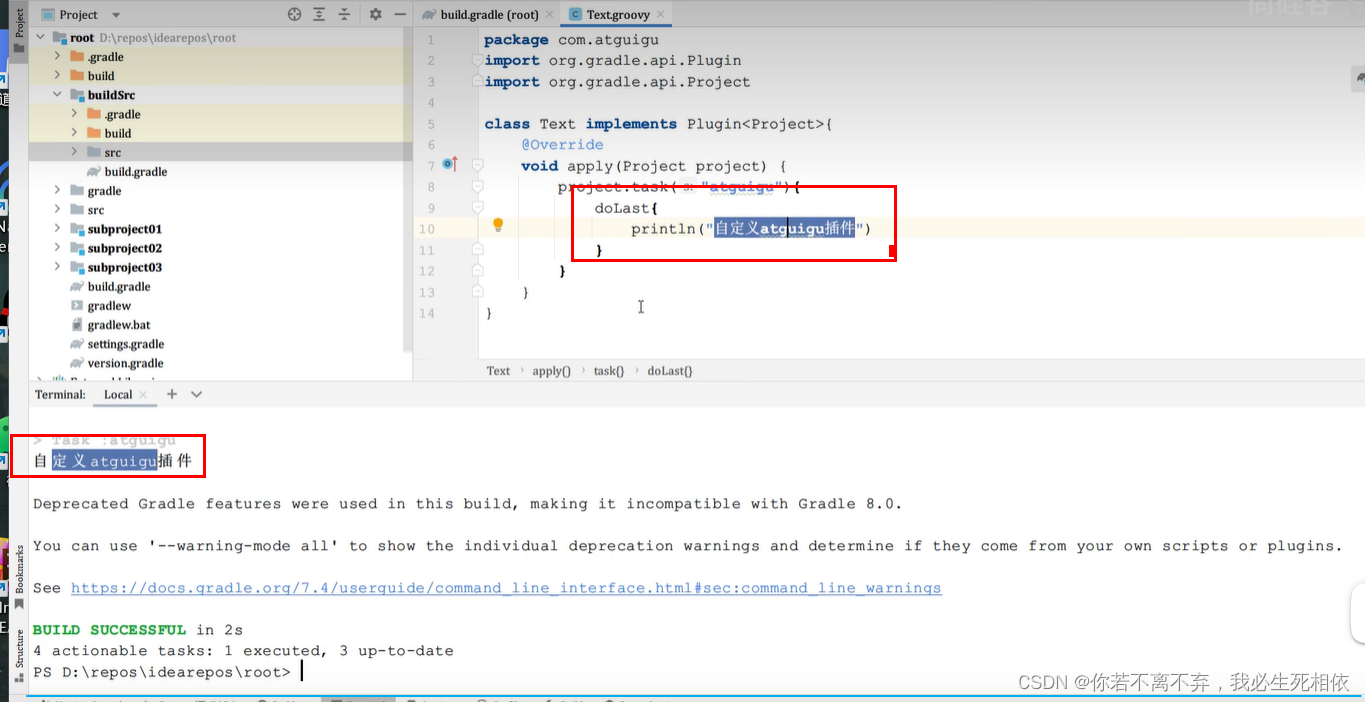Click the Project tree vertical scrollbar
Viewport: 1365px width, 702px height.
tap(408, 190)
